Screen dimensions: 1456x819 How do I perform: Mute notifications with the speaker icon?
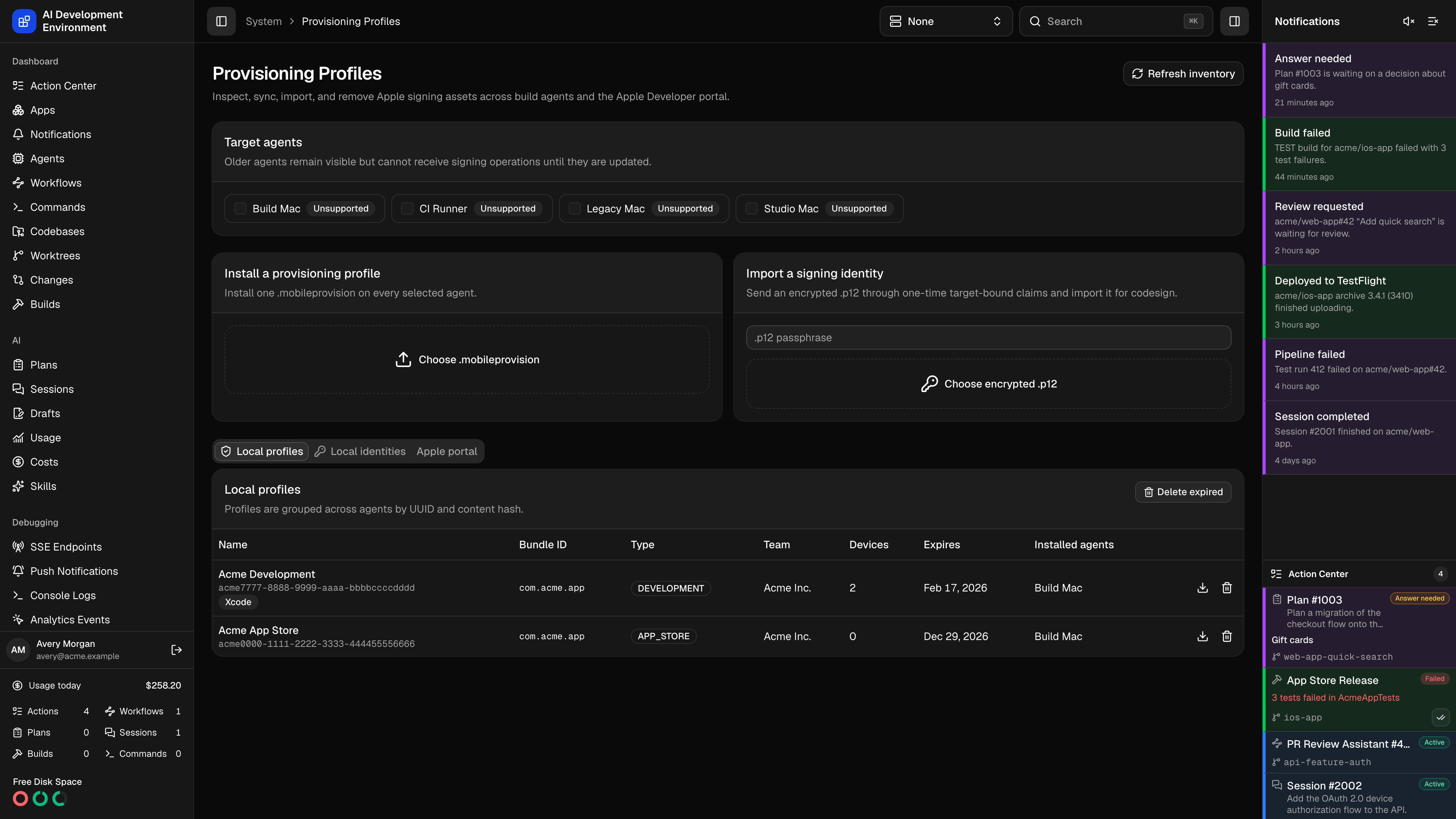pos(1409,22)
